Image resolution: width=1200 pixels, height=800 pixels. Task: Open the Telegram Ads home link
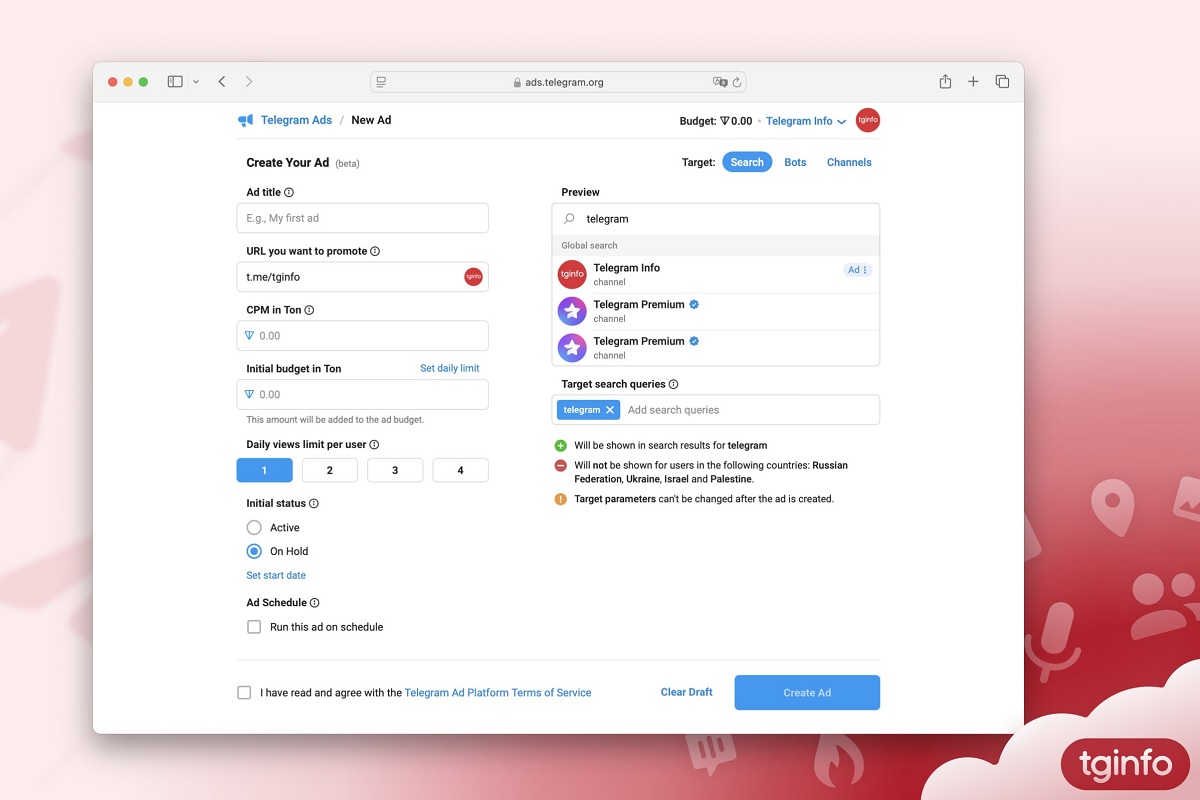pyautogui.click(x=296, y=120)
